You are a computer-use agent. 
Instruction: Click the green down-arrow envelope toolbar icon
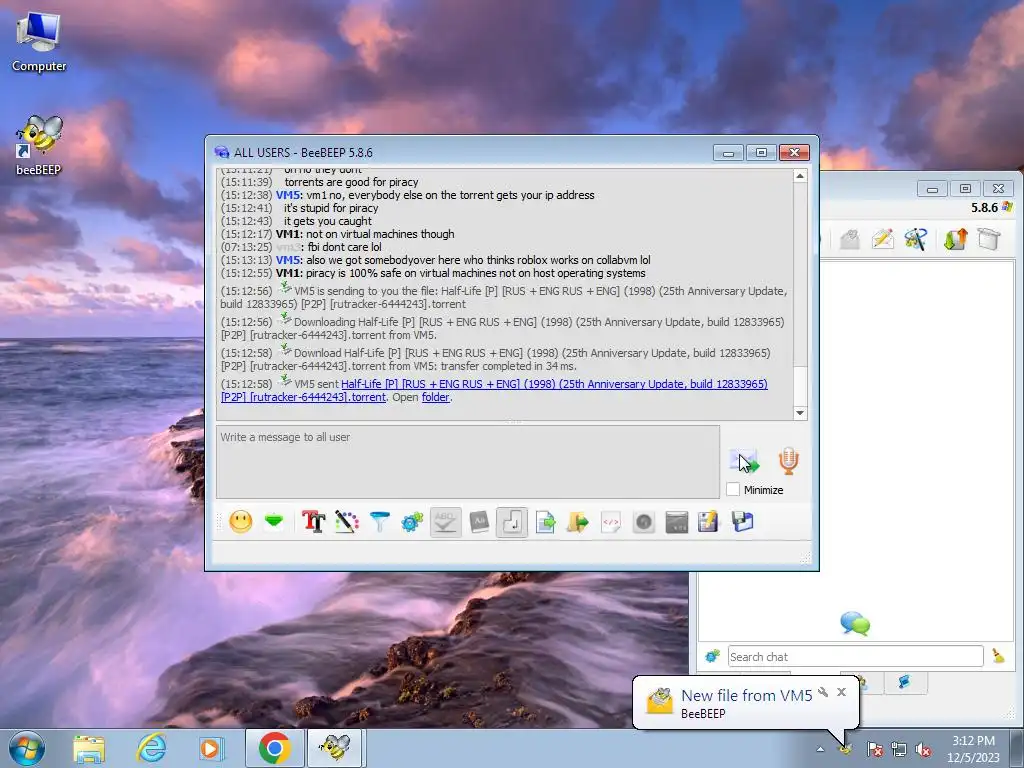[274, 522]
